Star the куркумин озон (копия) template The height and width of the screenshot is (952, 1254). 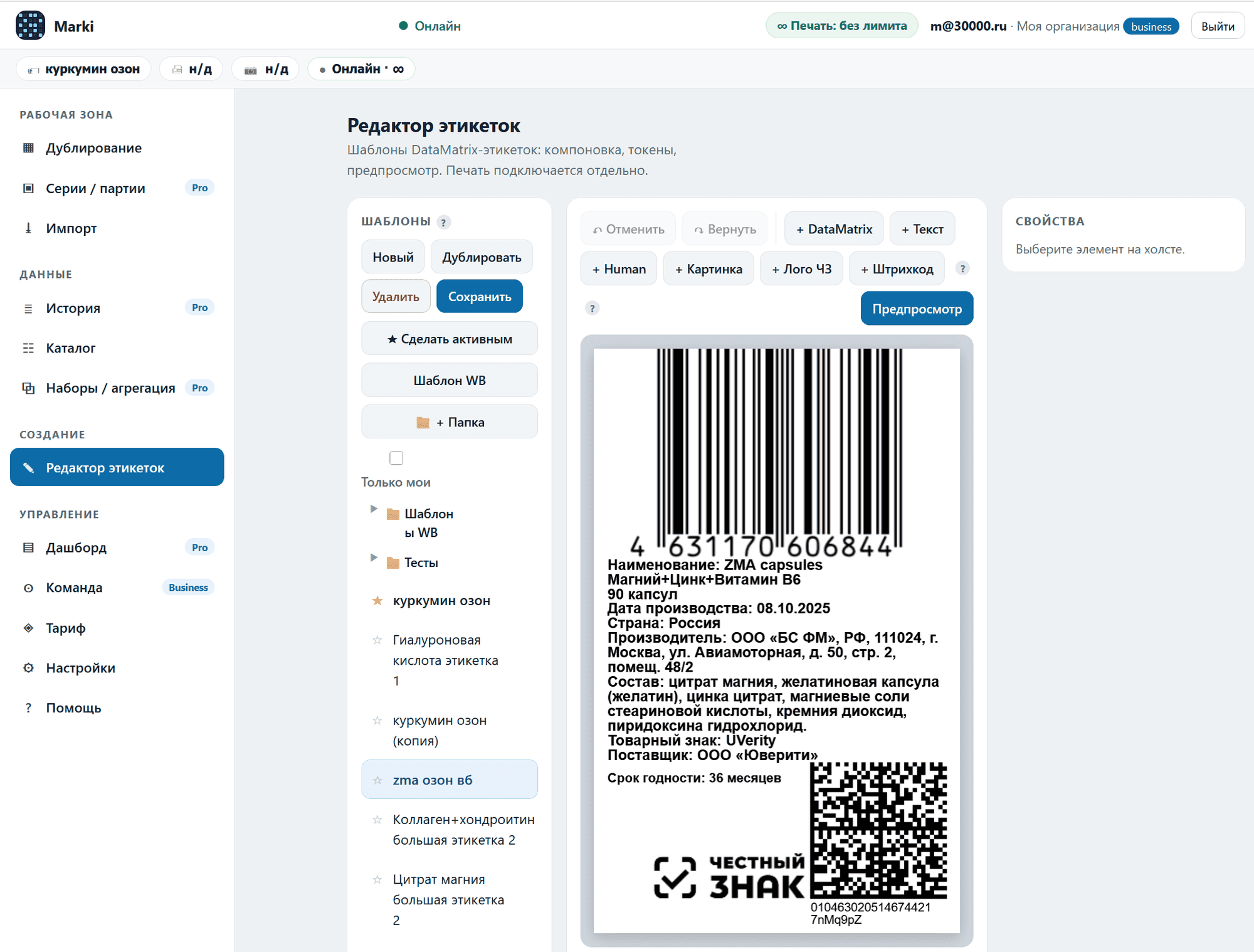click(x=377, y=721)
